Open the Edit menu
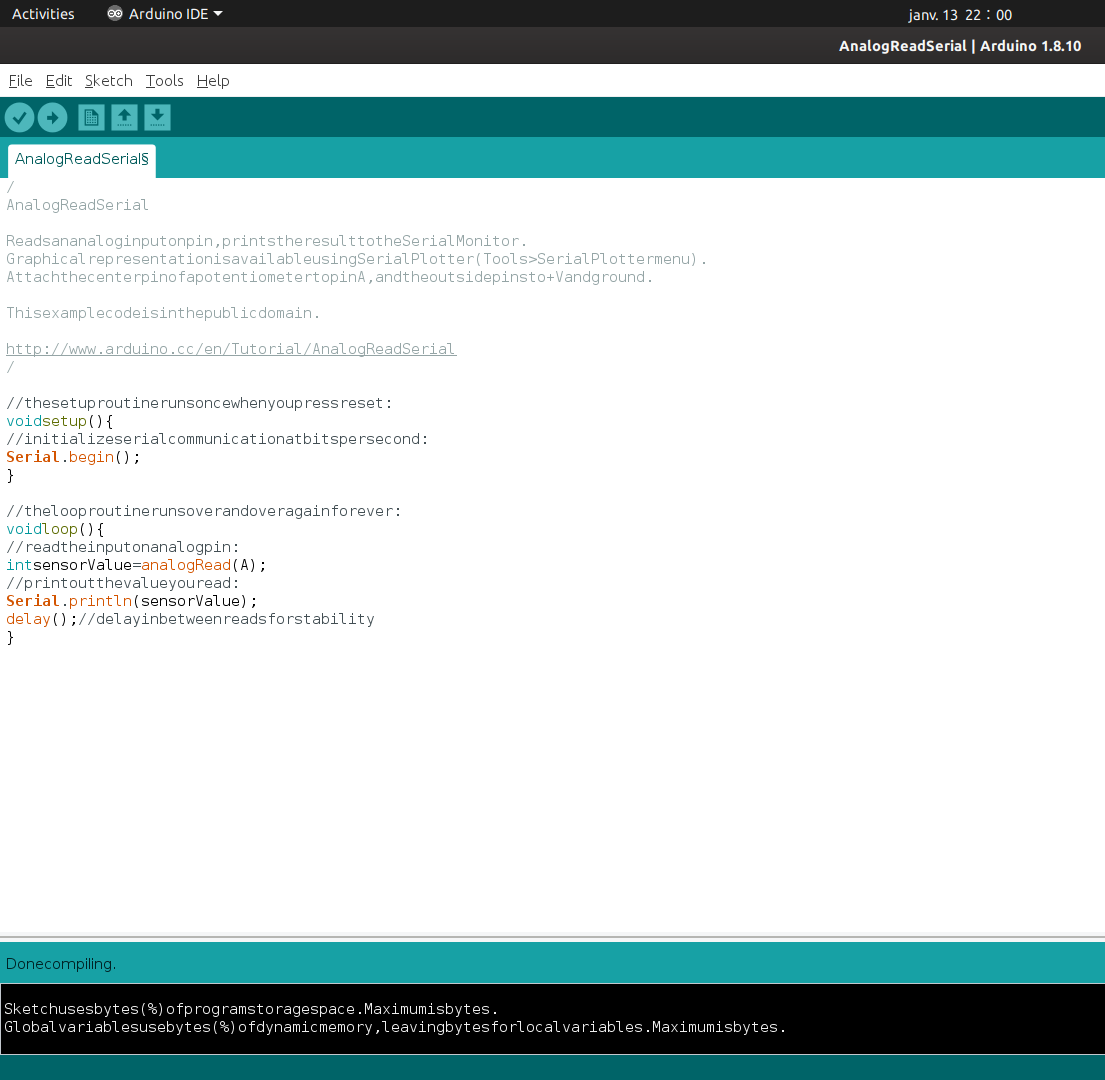The image size is (1105, 1080). click(58, 81)
